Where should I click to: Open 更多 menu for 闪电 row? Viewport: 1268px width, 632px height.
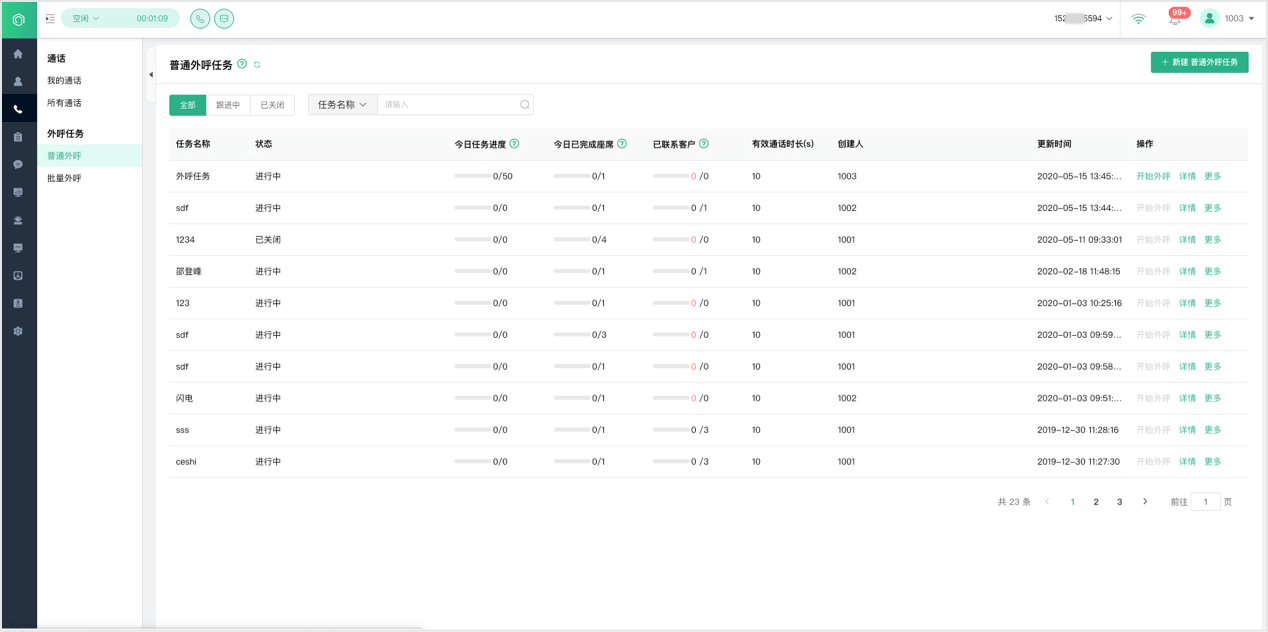1213,398
